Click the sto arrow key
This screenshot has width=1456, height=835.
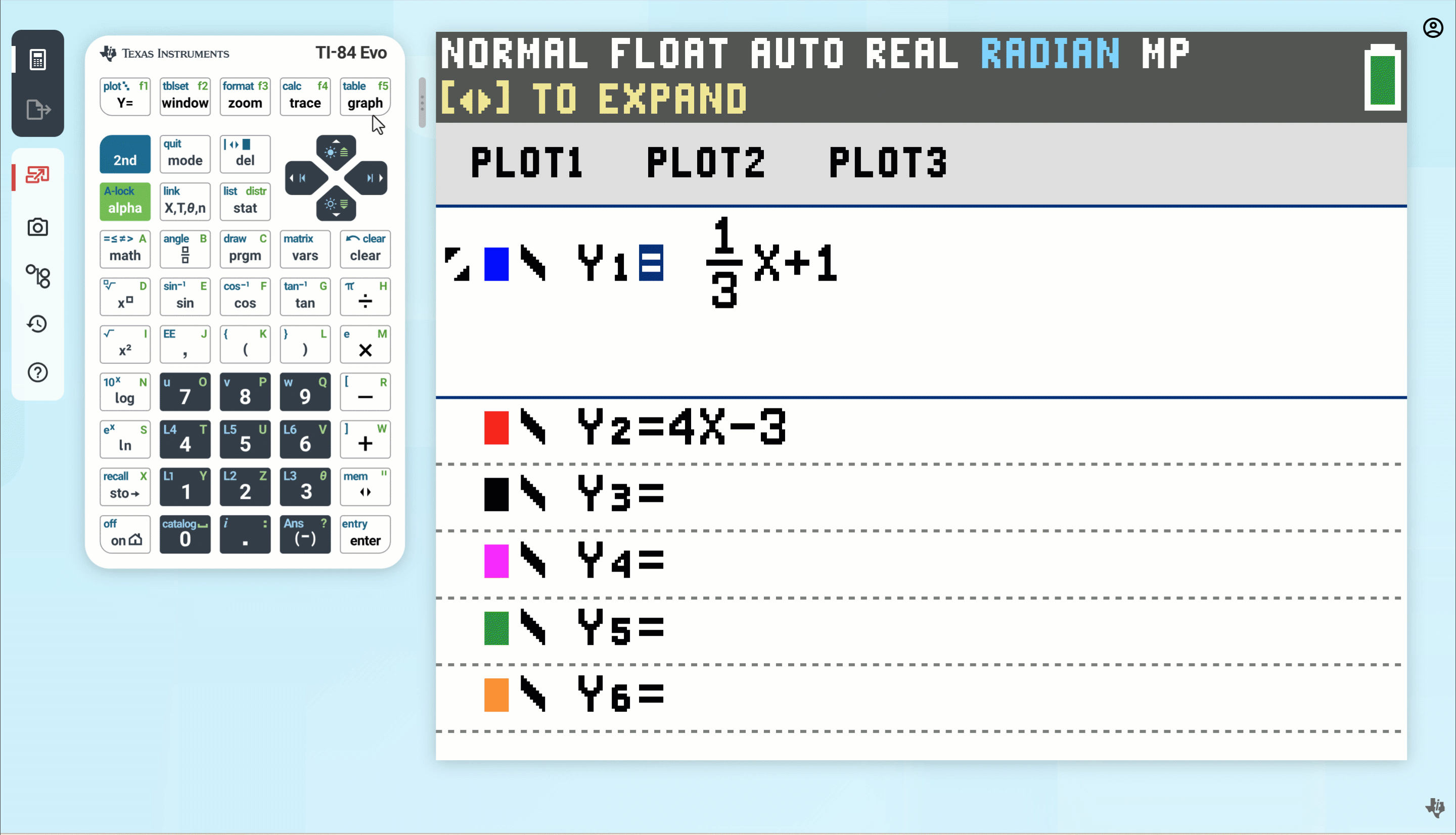(x=125, y=487)
